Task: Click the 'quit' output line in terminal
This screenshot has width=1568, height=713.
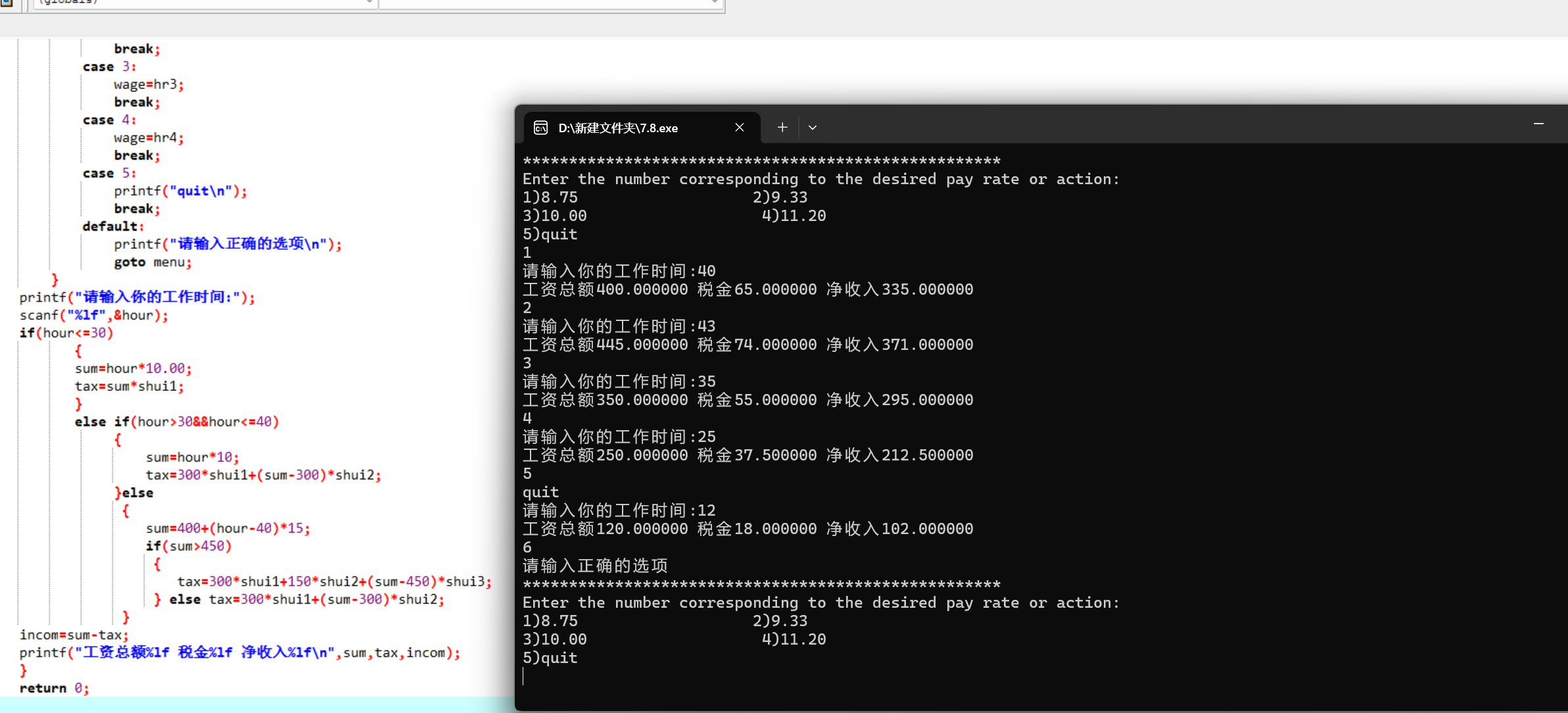Action: [x=541, y=492]
